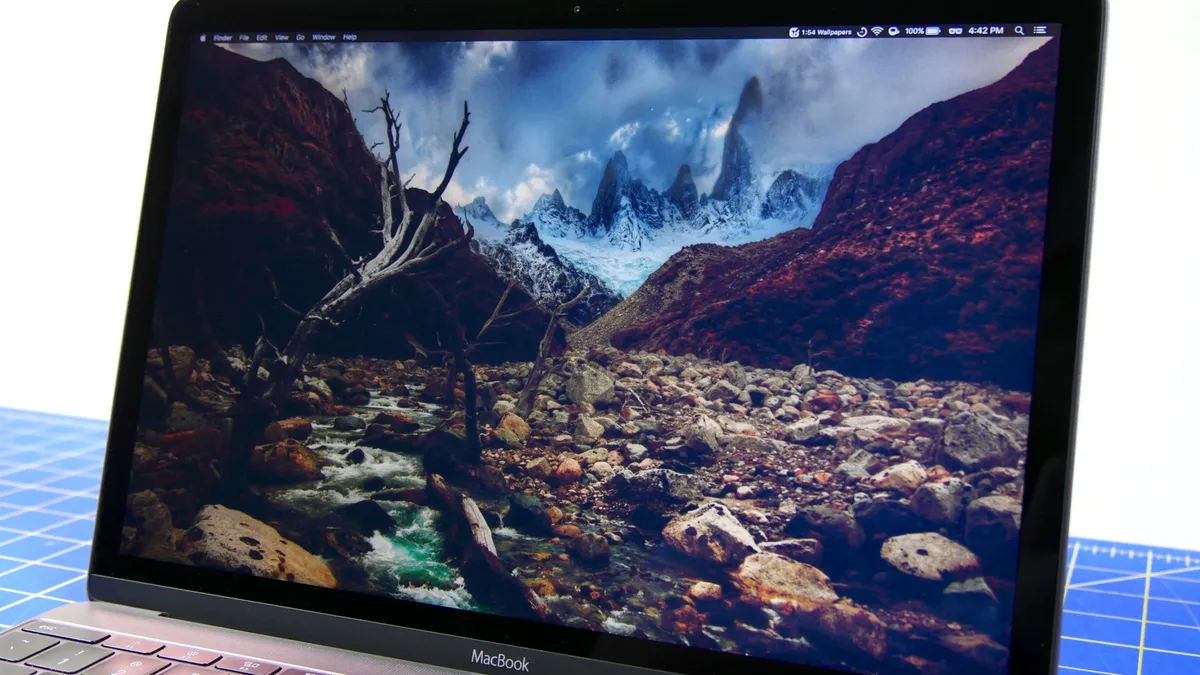Open the Help menu
Screen dimensions: 1200x675
pos(349,38)
